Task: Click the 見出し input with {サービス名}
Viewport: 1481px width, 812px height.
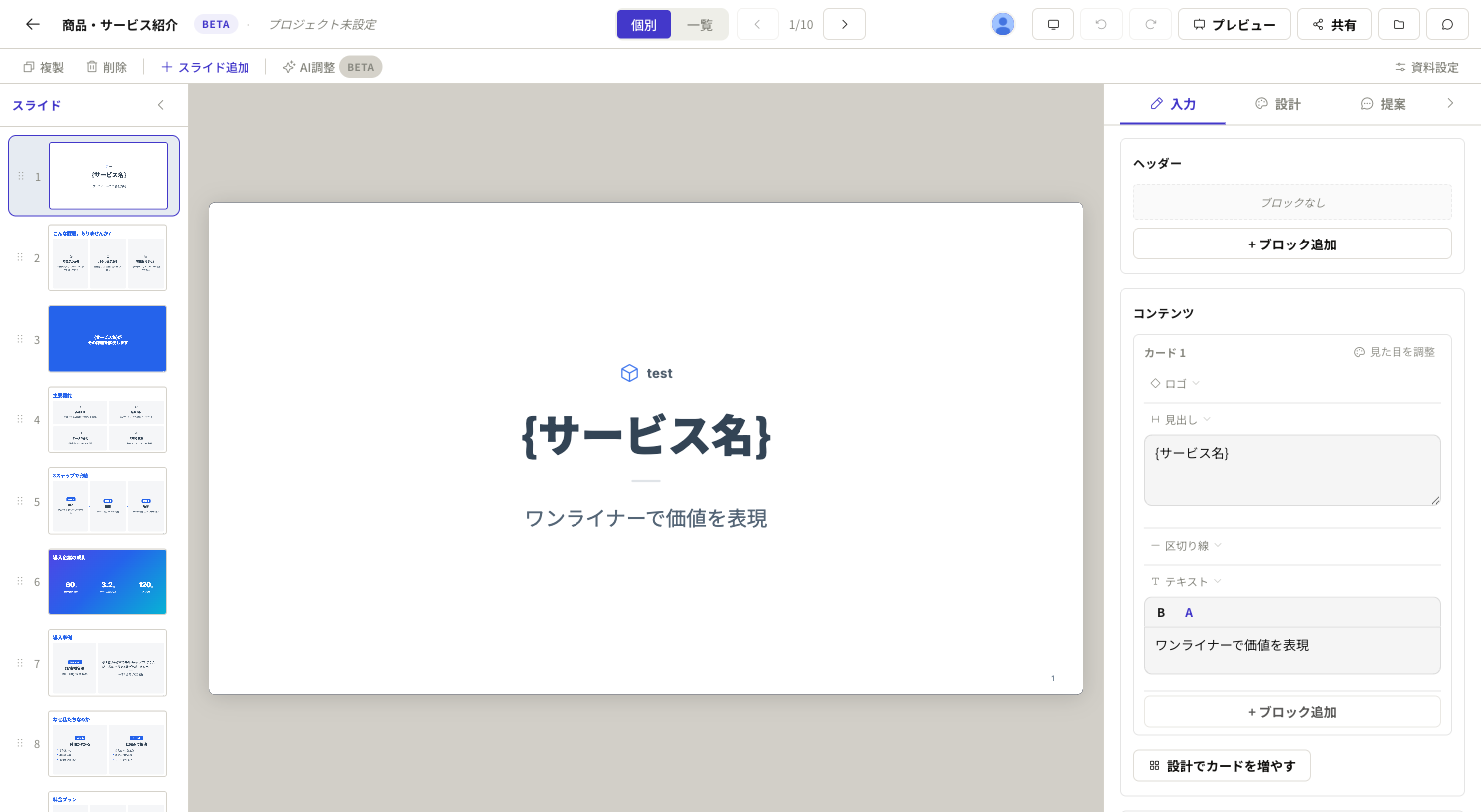Action: click(1292, 470)
